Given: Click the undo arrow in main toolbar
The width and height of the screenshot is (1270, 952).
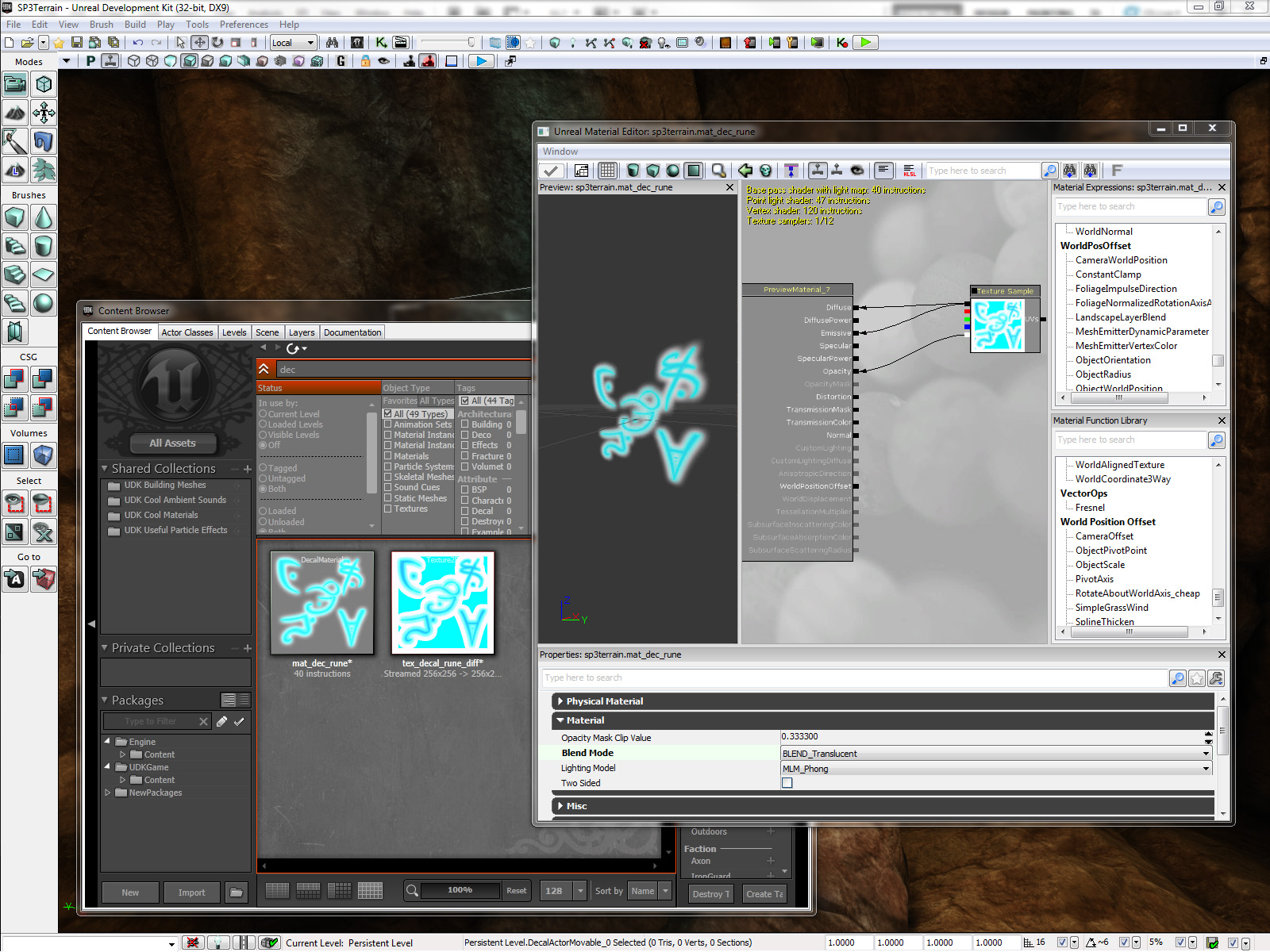Looking at the screenshot, I should pyautogui.click(x=138, y=43).
